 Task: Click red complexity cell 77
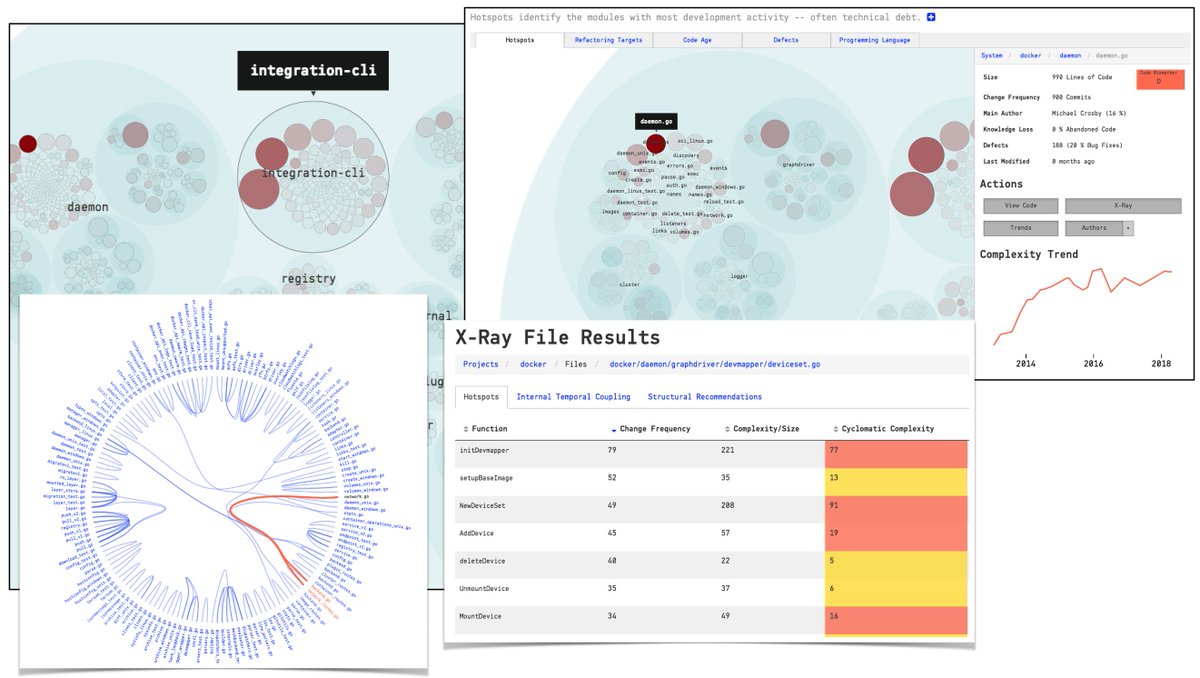click(896, 453)
